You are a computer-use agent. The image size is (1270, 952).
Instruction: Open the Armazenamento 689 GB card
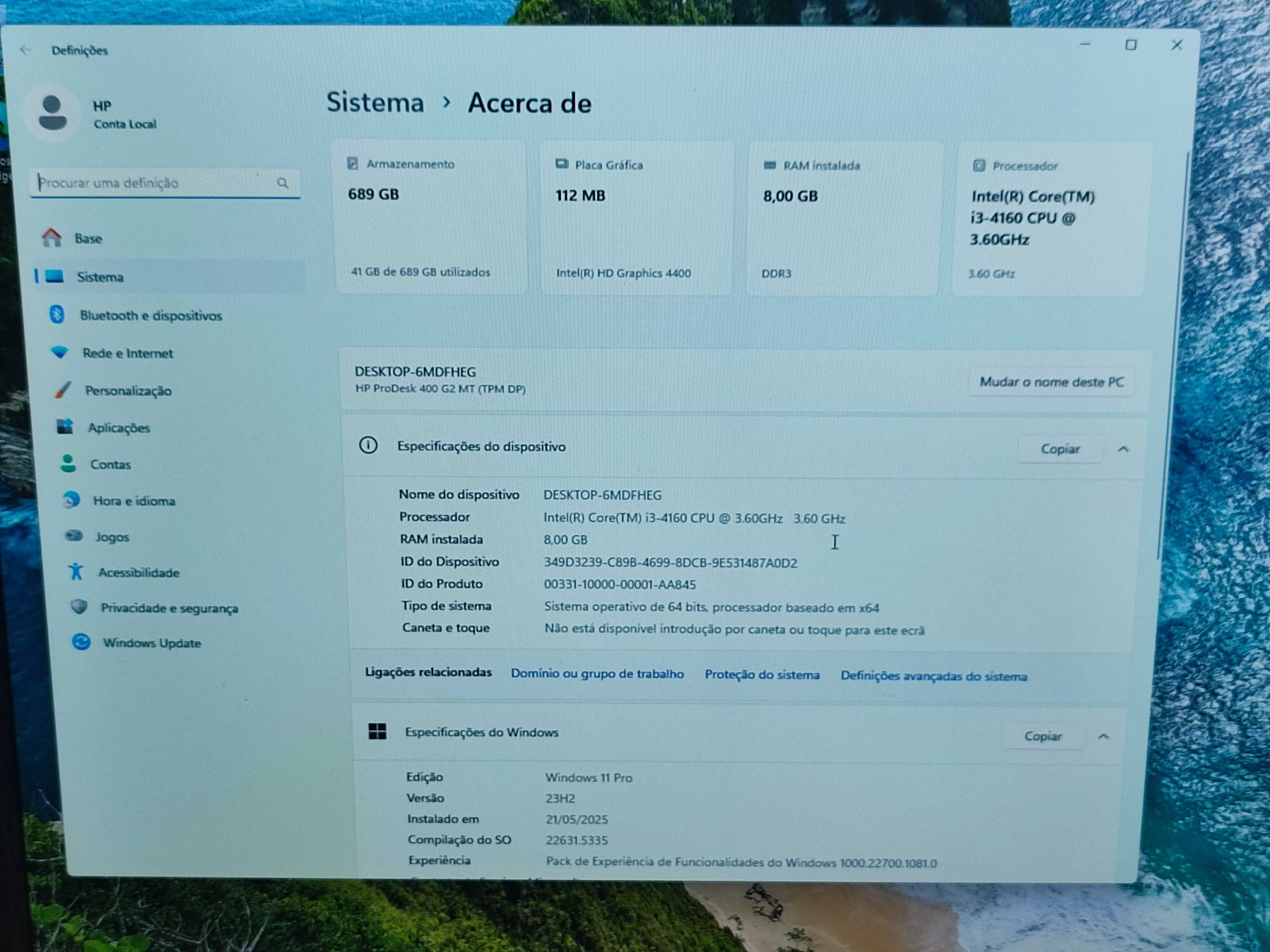(431, 218)
